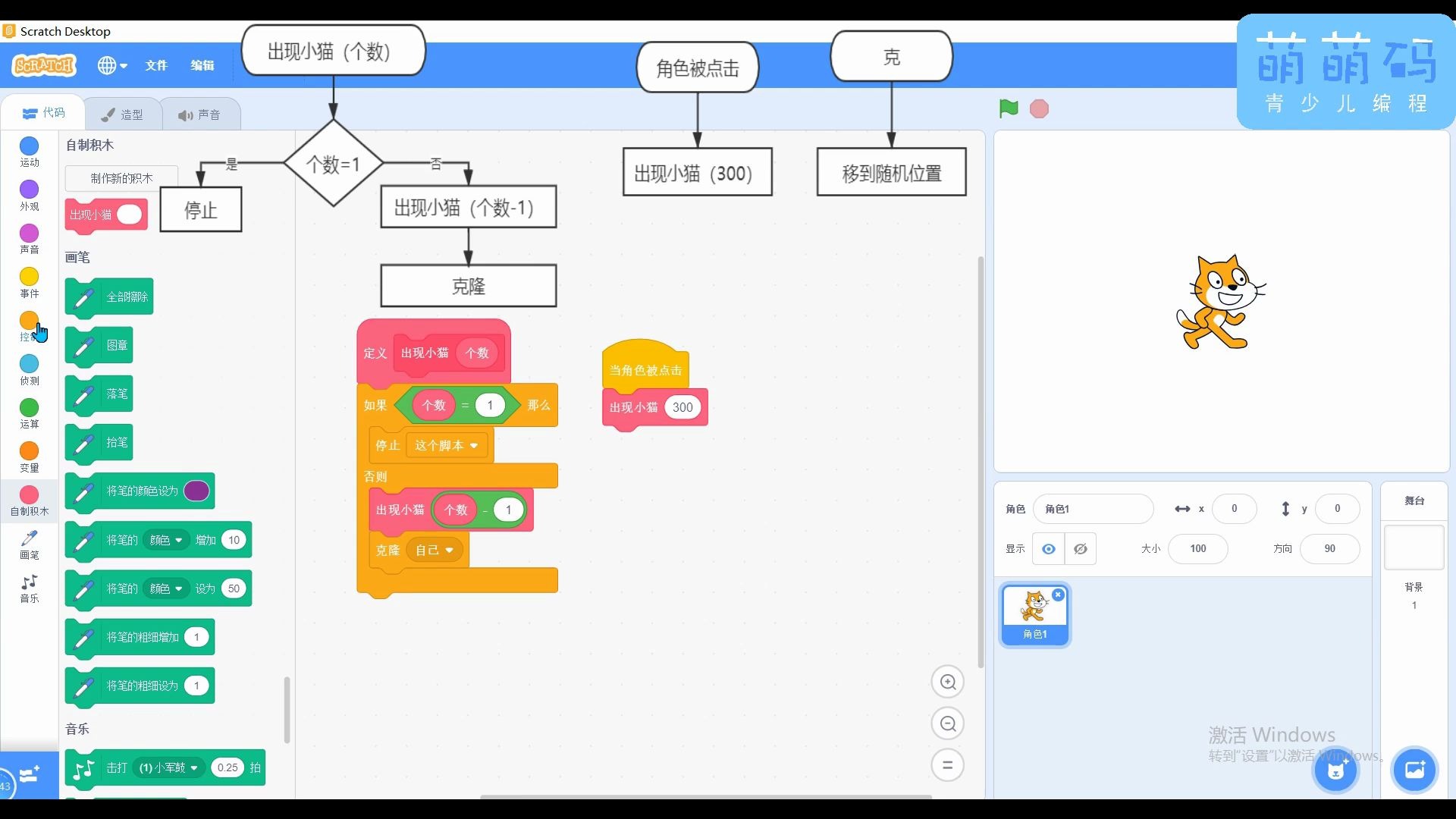Image resolution: width=1456 pixels, height=819 pixels.
Task: Click the green flag to run
Action: point(1008,108)
